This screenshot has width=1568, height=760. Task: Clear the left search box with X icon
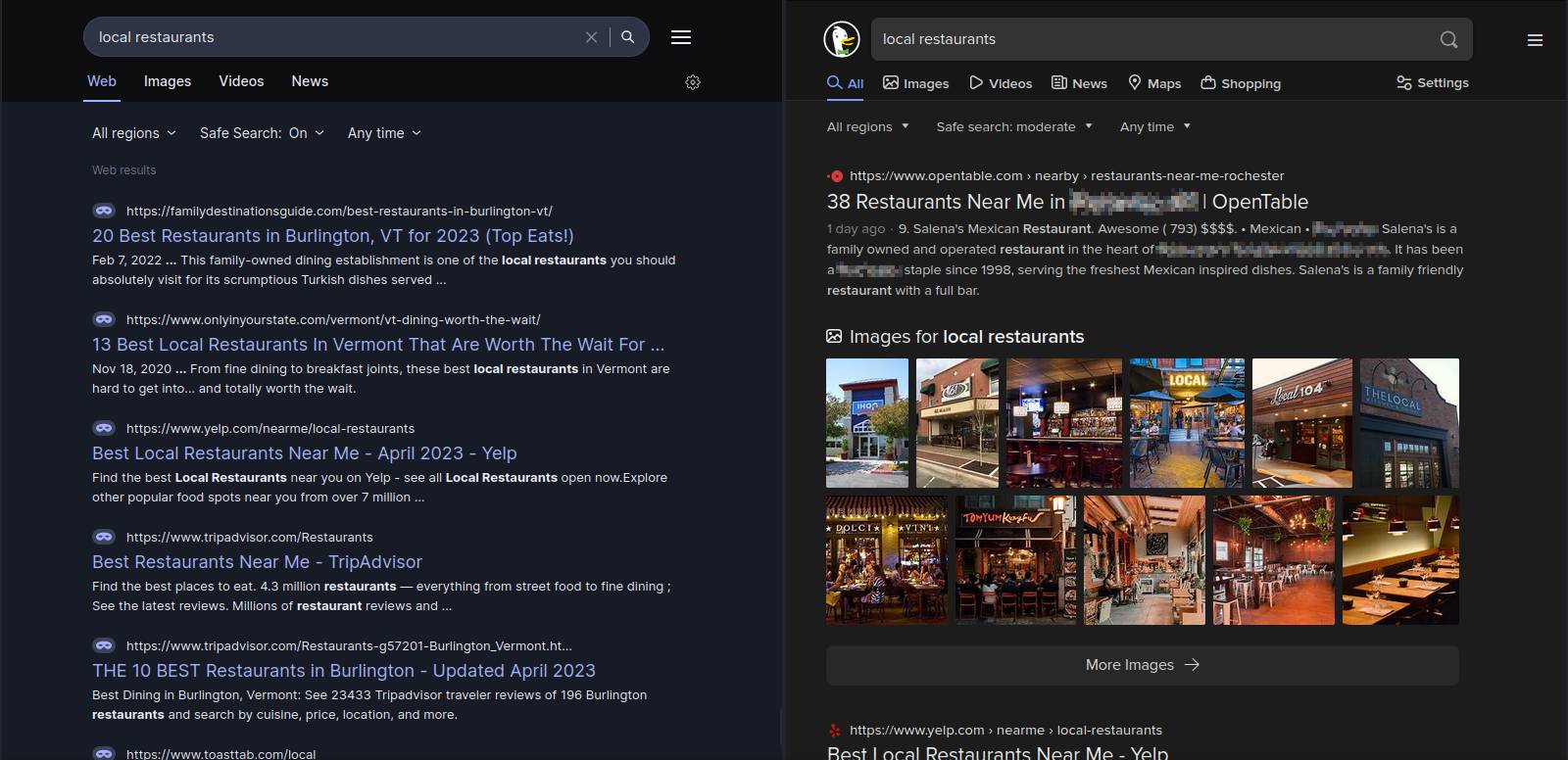[x=591, y=37]
